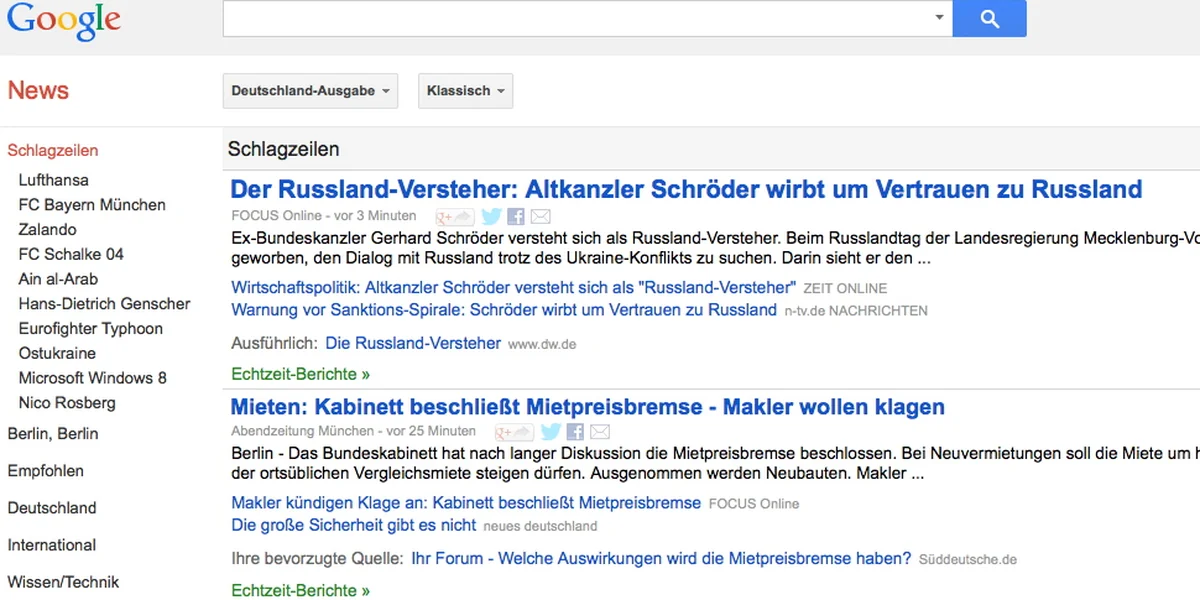This screenshot has width=1200, height=600.
Task: Open the search box suggestions arrow
Action: click(x=939, y=18)
